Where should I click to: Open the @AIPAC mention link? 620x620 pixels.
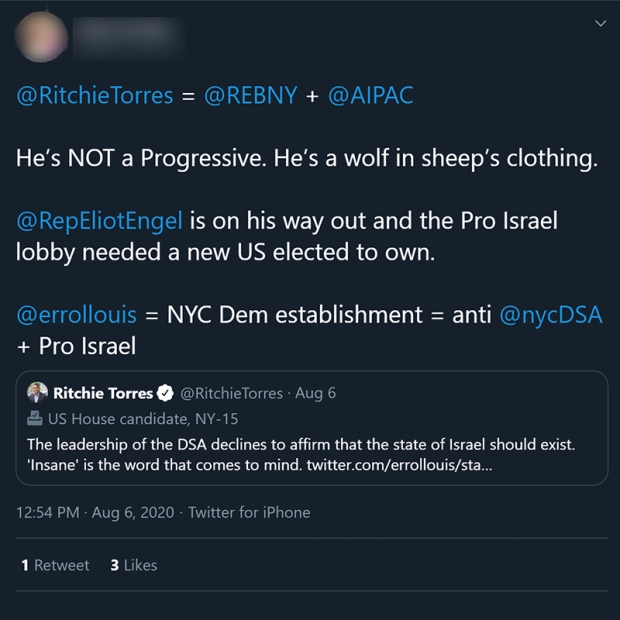370,96
